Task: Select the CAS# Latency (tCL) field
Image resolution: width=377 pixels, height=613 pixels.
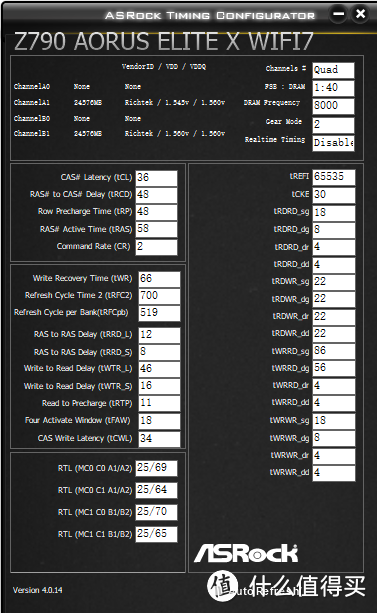Action: [156, 178]
